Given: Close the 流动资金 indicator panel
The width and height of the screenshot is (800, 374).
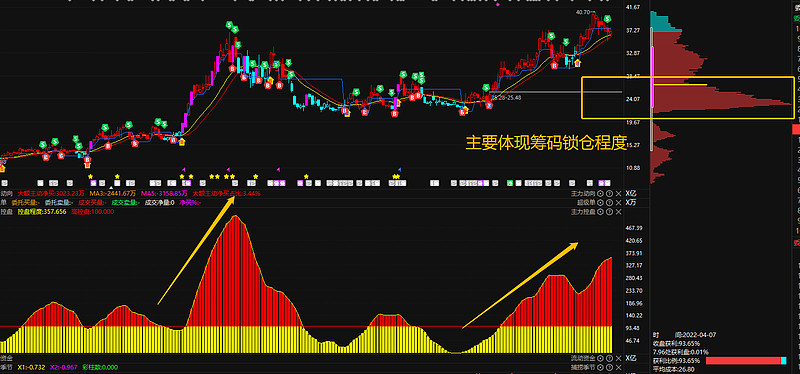Looking at the screenshot, I should coord(618,358).
